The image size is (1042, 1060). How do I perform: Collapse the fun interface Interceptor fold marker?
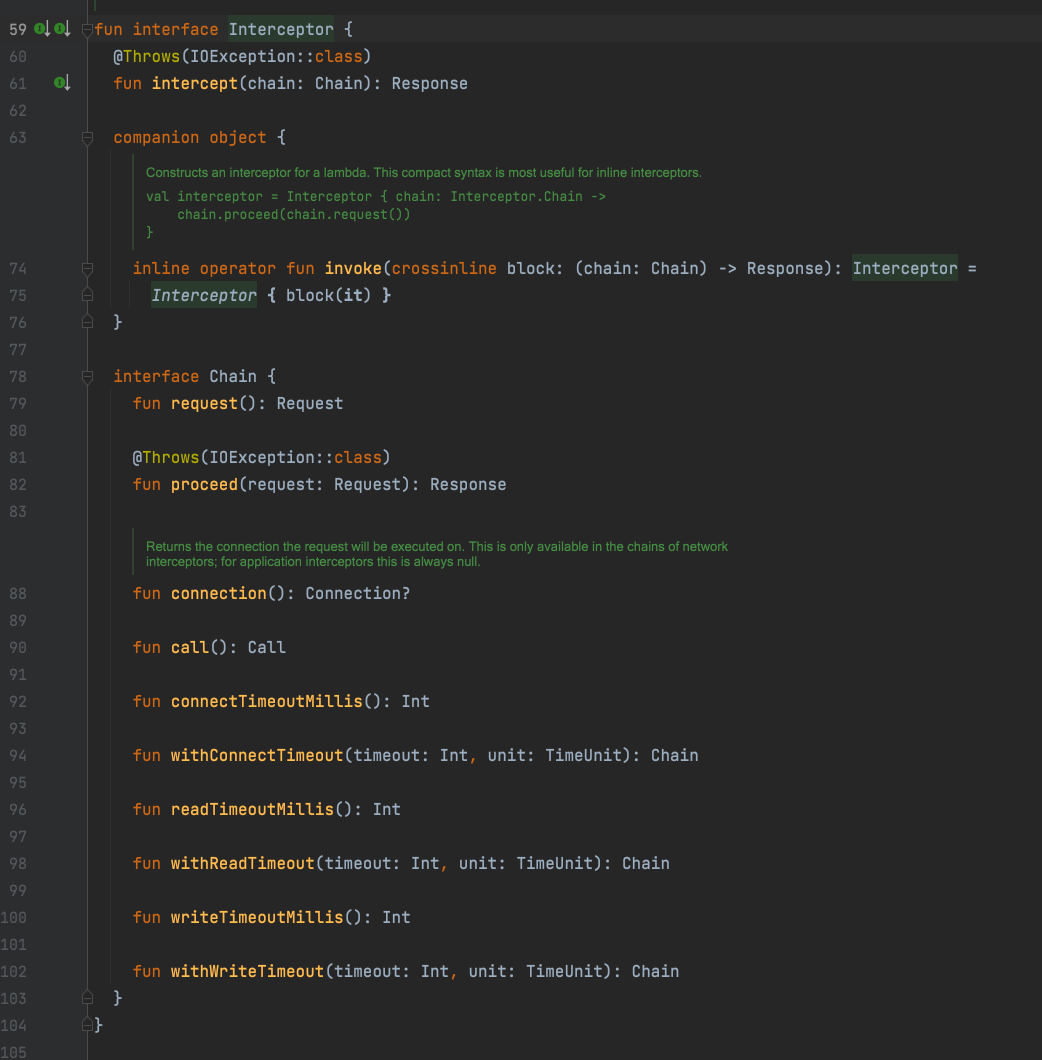[x=87, y=30]
